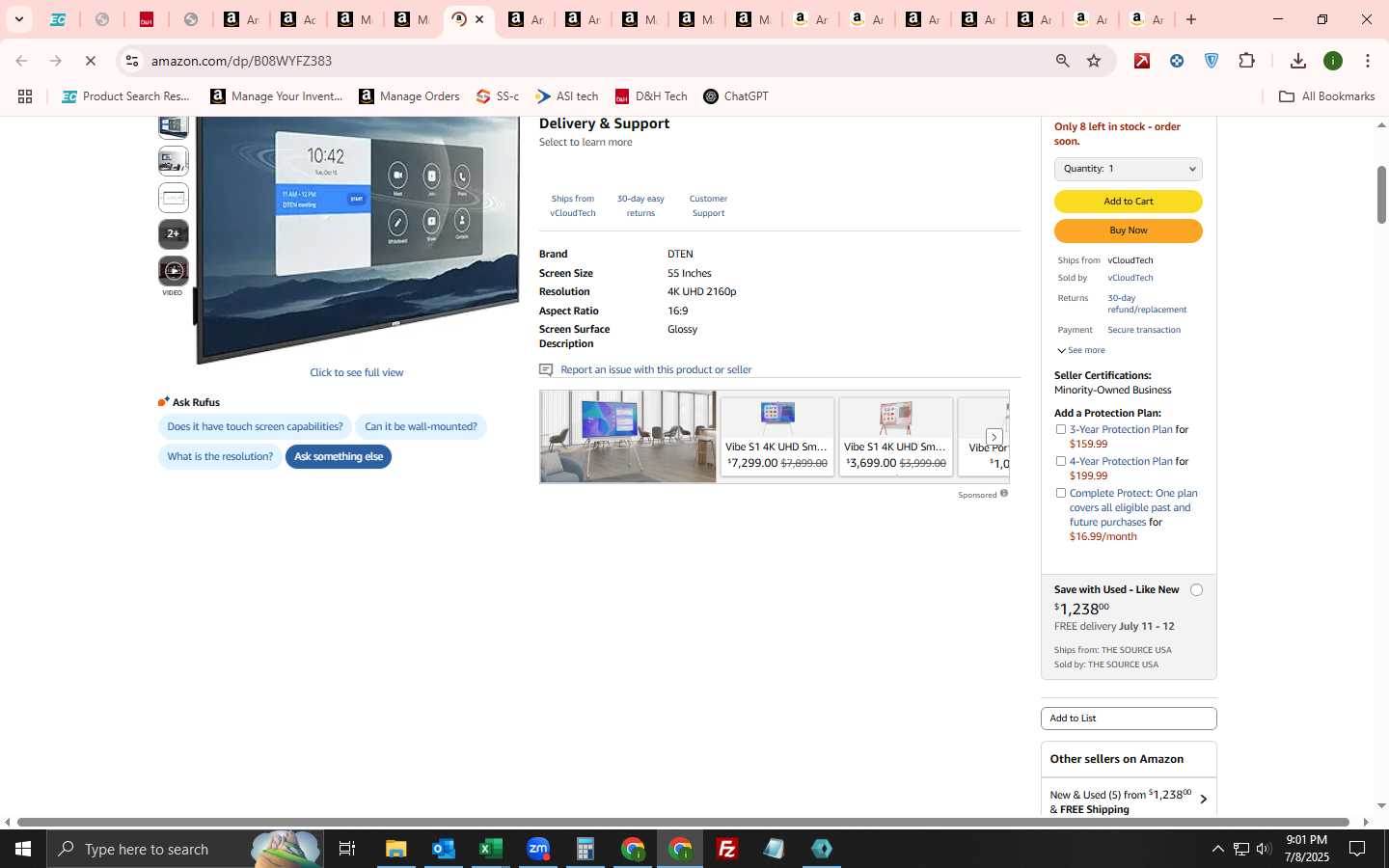The height and width of the screenshot is (868, 1389).
Task: Open the Report an issue link
Action: (x=656, y=369)
